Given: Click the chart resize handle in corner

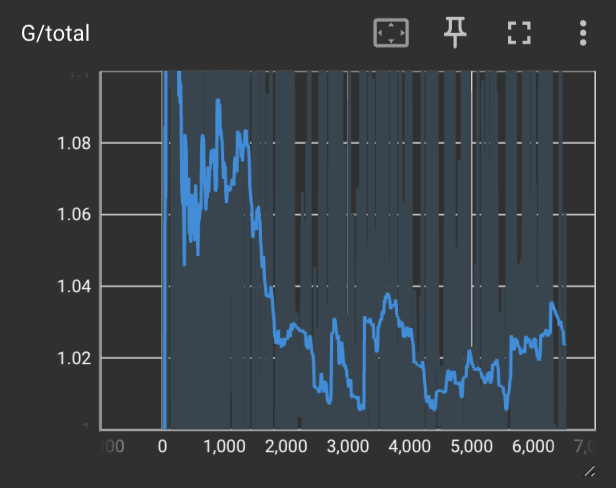Looking at the screenshot, I should click(590, 471).
